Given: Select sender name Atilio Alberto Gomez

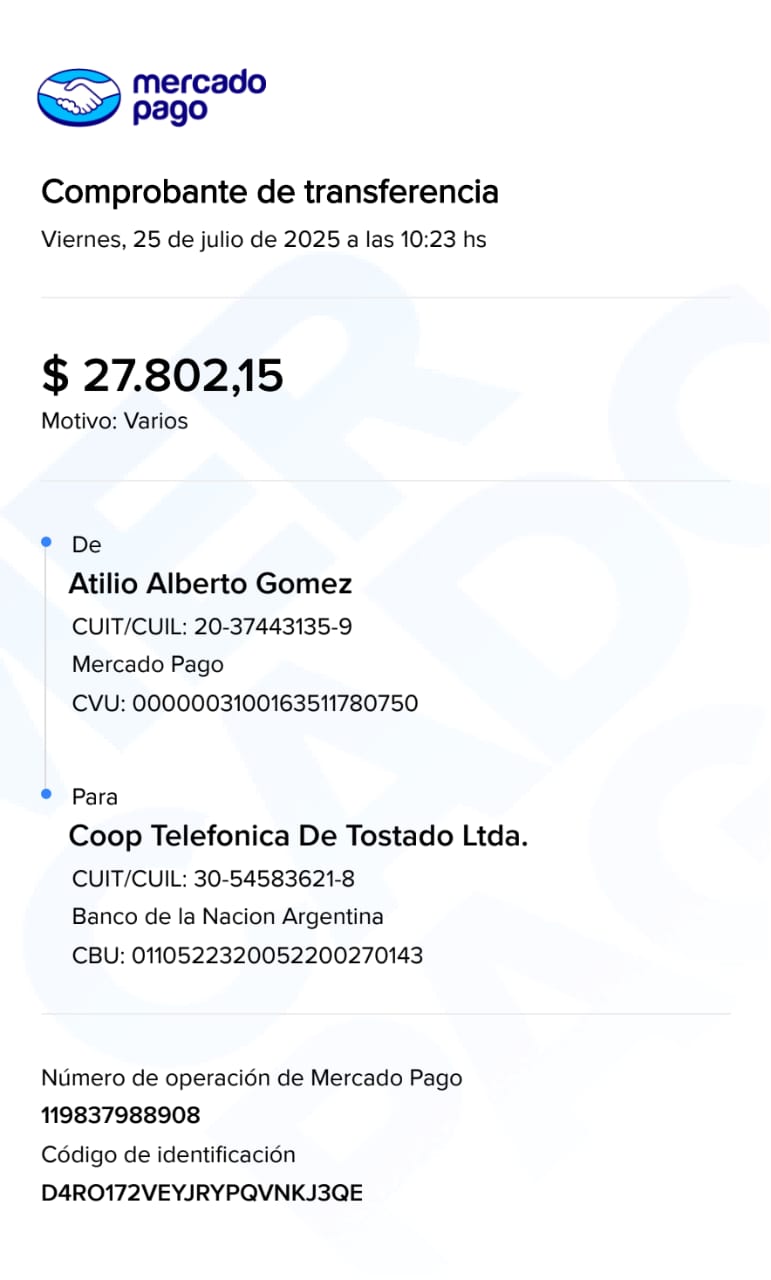Looking at the screenshot, I should pyautogui.click(x=210, y=584).
